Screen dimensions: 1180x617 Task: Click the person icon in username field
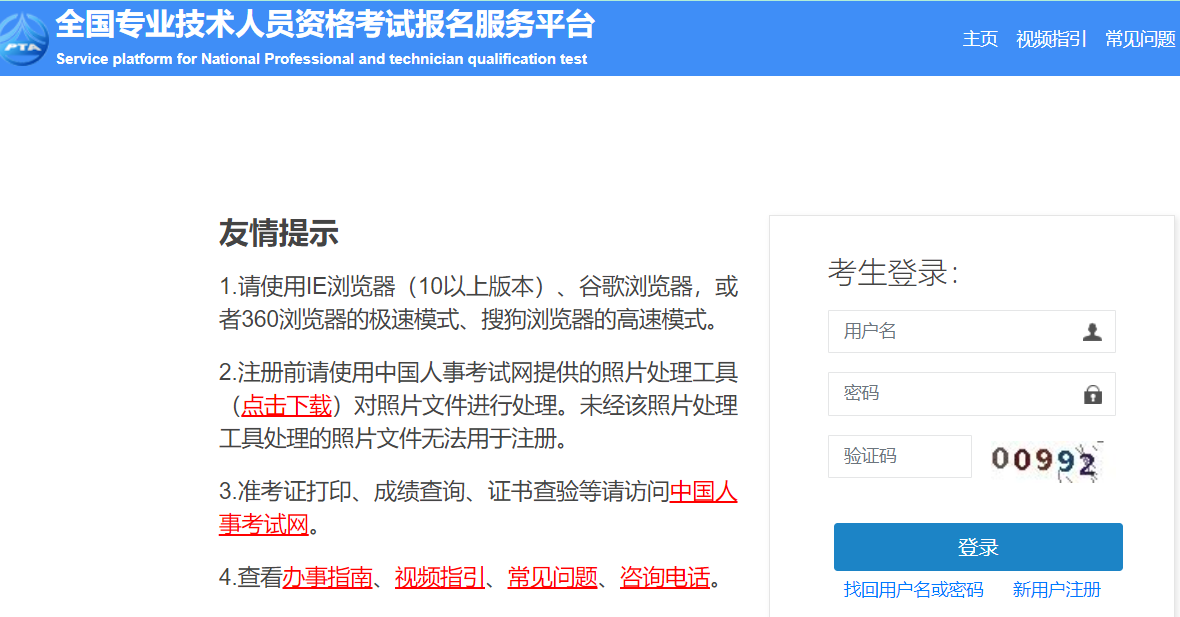click(x=1093, y=331)
